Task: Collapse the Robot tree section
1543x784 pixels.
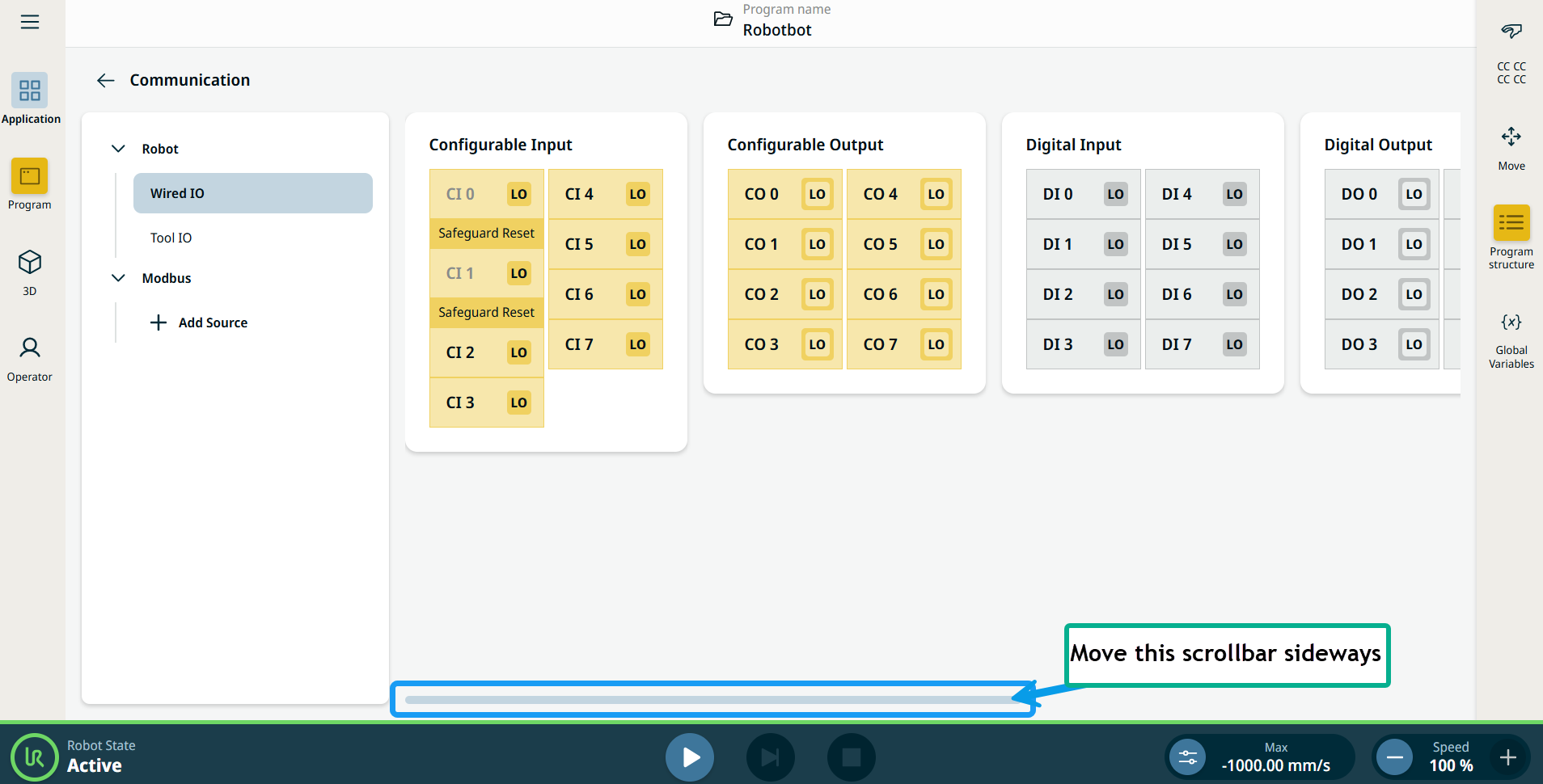Action: click(118, 149)
